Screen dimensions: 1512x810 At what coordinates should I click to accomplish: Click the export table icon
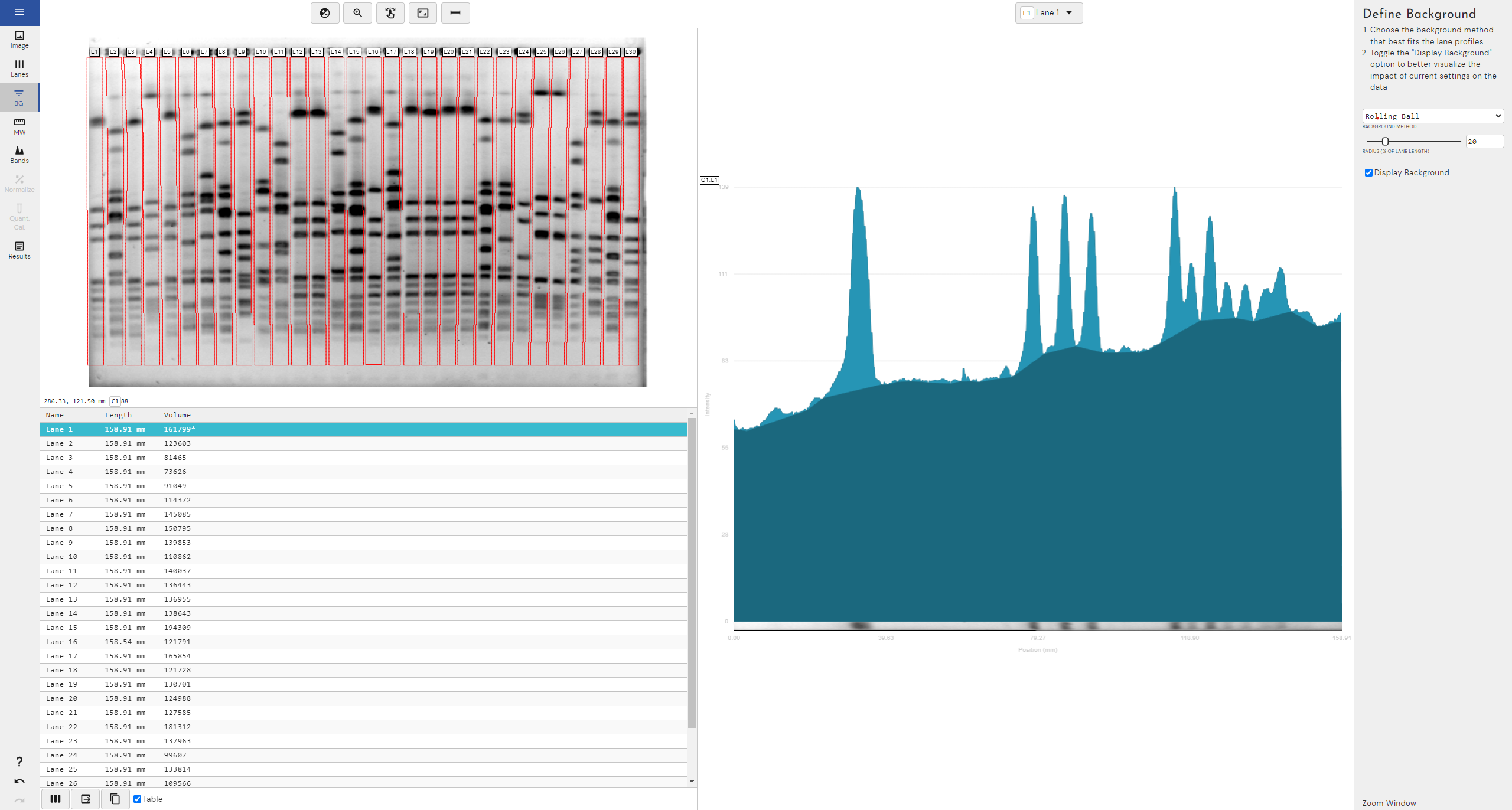[86, 799]
